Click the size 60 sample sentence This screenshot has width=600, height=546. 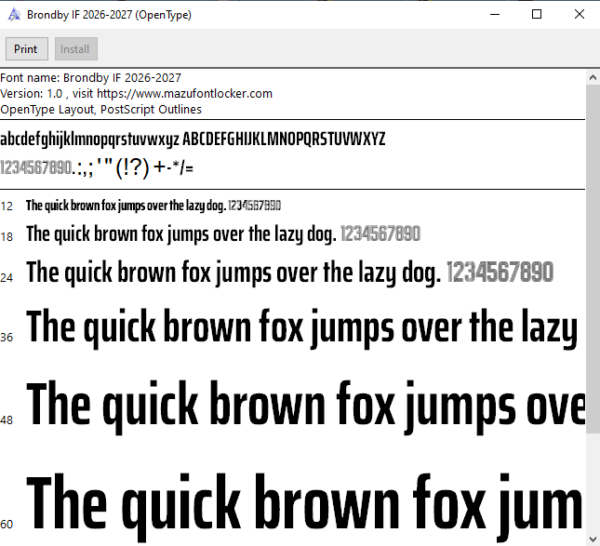pyautogui.click(x=305, y=506)
